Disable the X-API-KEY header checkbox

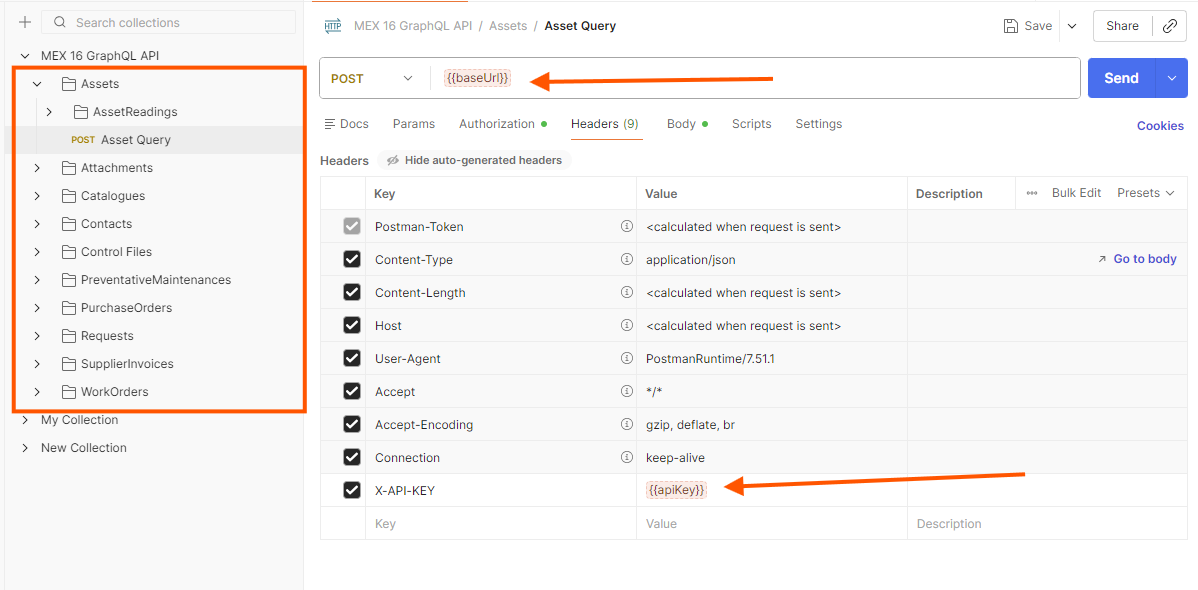click(352, 490)
